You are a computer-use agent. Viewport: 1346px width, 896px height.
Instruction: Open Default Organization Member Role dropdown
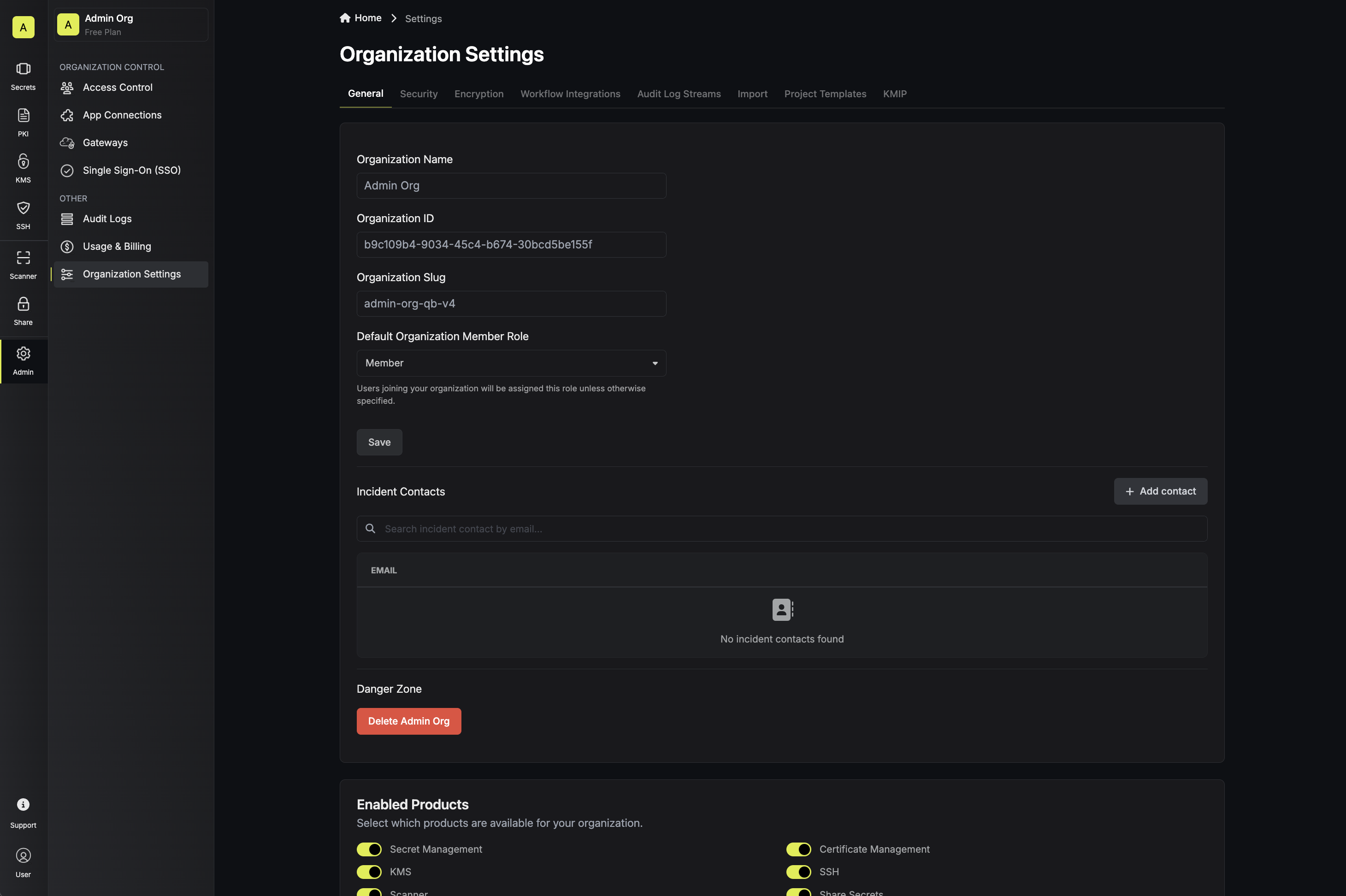click(x=511, y=363)
